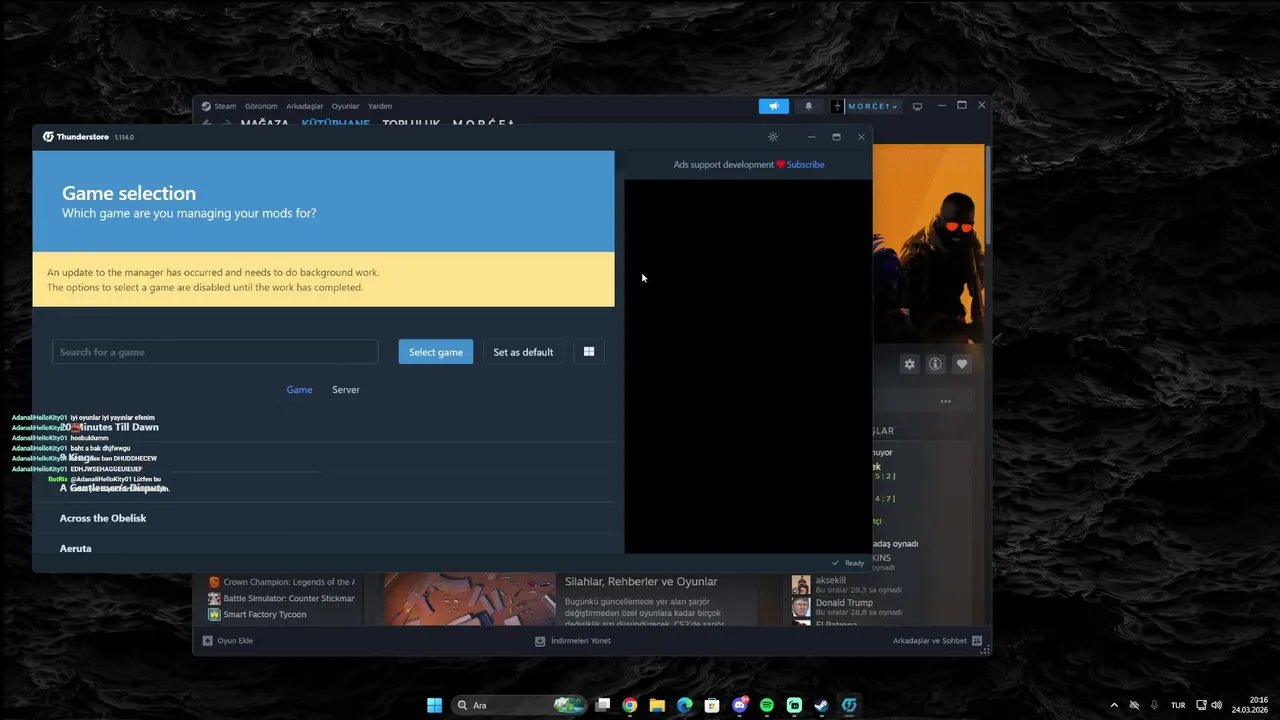The height and width of the screenshot is (720, 1280).
Task: Click the Set as default button
Action: click(x=523, y=352)
